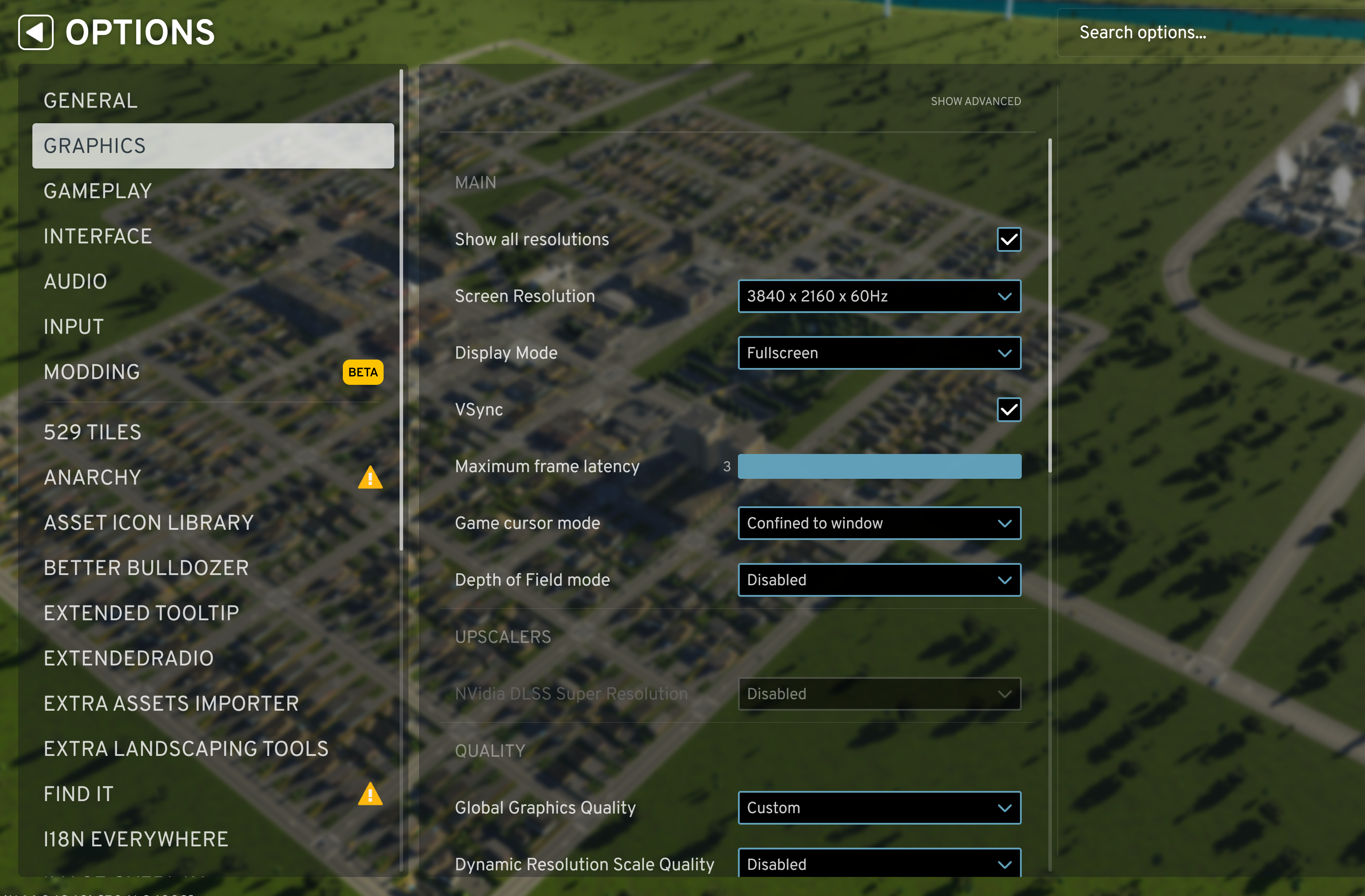
Task: Click the back arrow icon beside OPTIONS
Action: click(35, 32)
